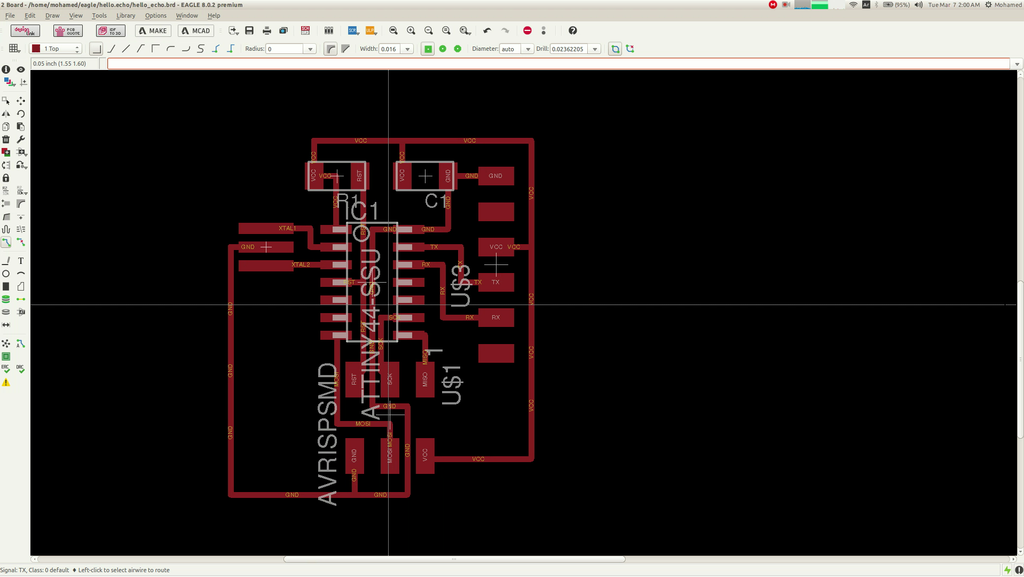Click the red Top layer color swatch
Viewport: 1024px width, 577px height.
pyautogui.click(x=36, y=49)
